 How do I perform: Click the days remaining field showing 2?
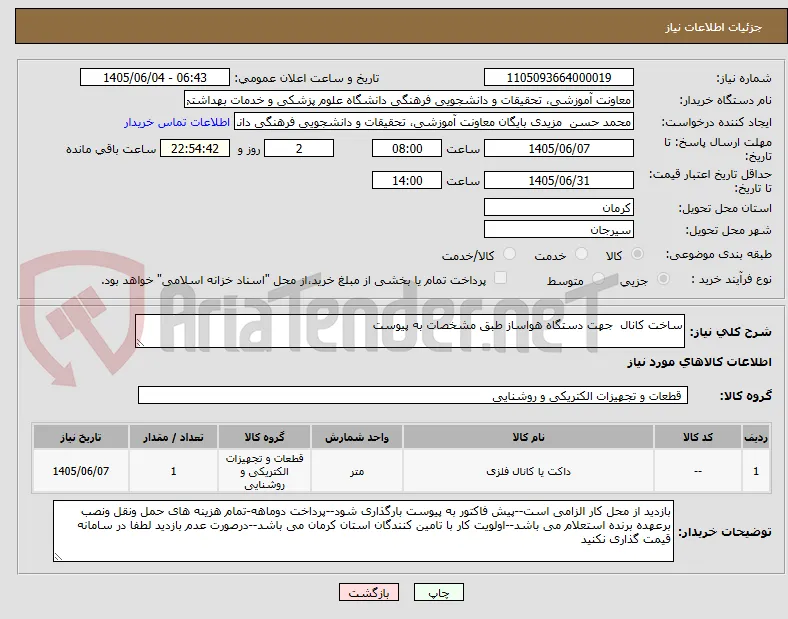299,149
